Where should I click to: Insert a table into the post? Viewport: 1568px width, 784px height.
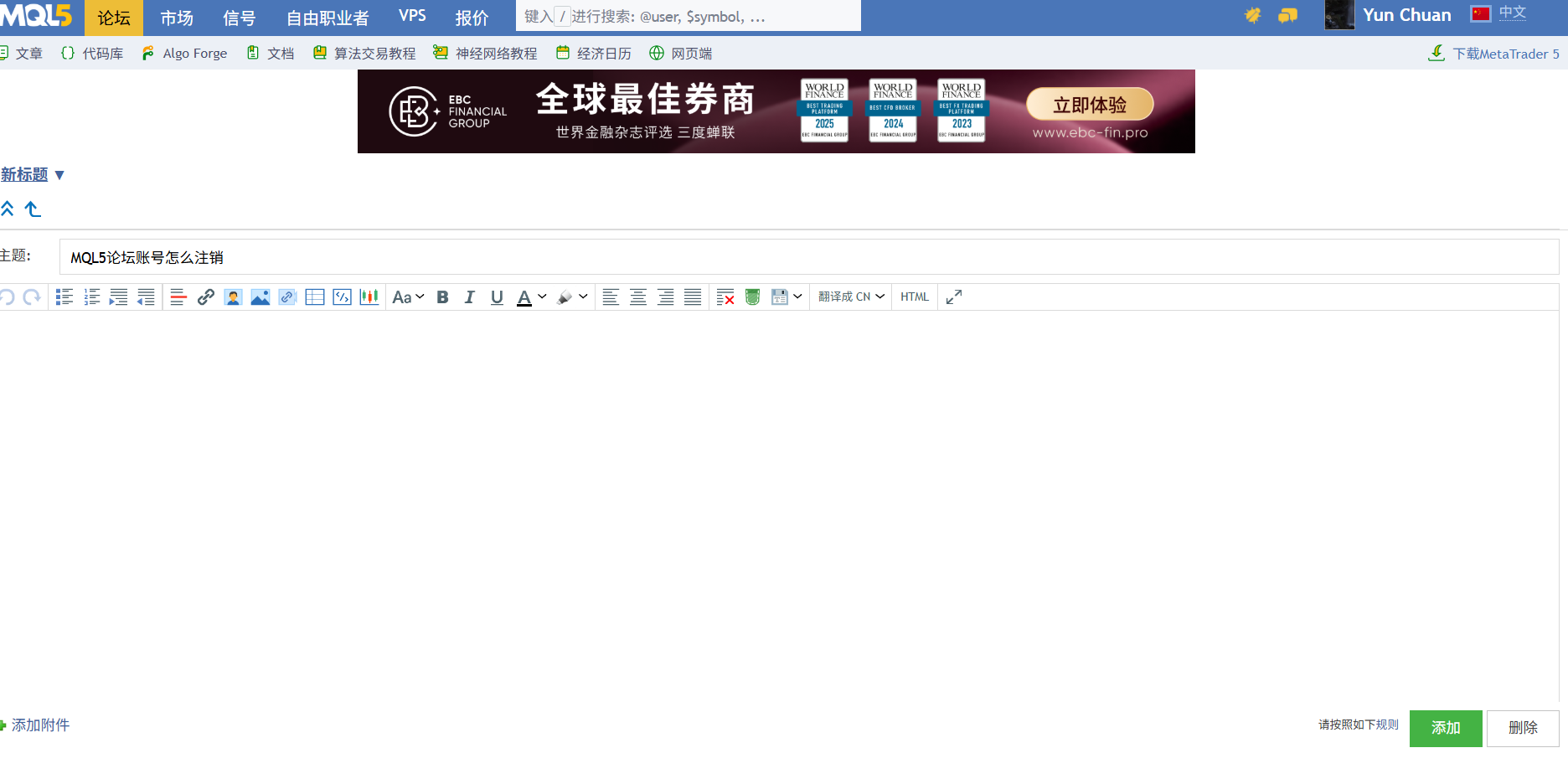tap(315, 297)
